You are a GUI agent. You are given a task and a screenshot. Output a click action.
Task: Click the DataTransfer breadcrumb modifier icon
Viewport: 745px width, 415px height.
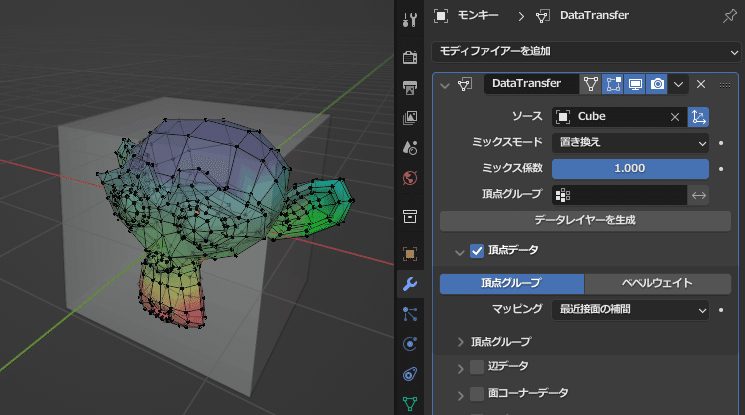[x=543, y=16]
